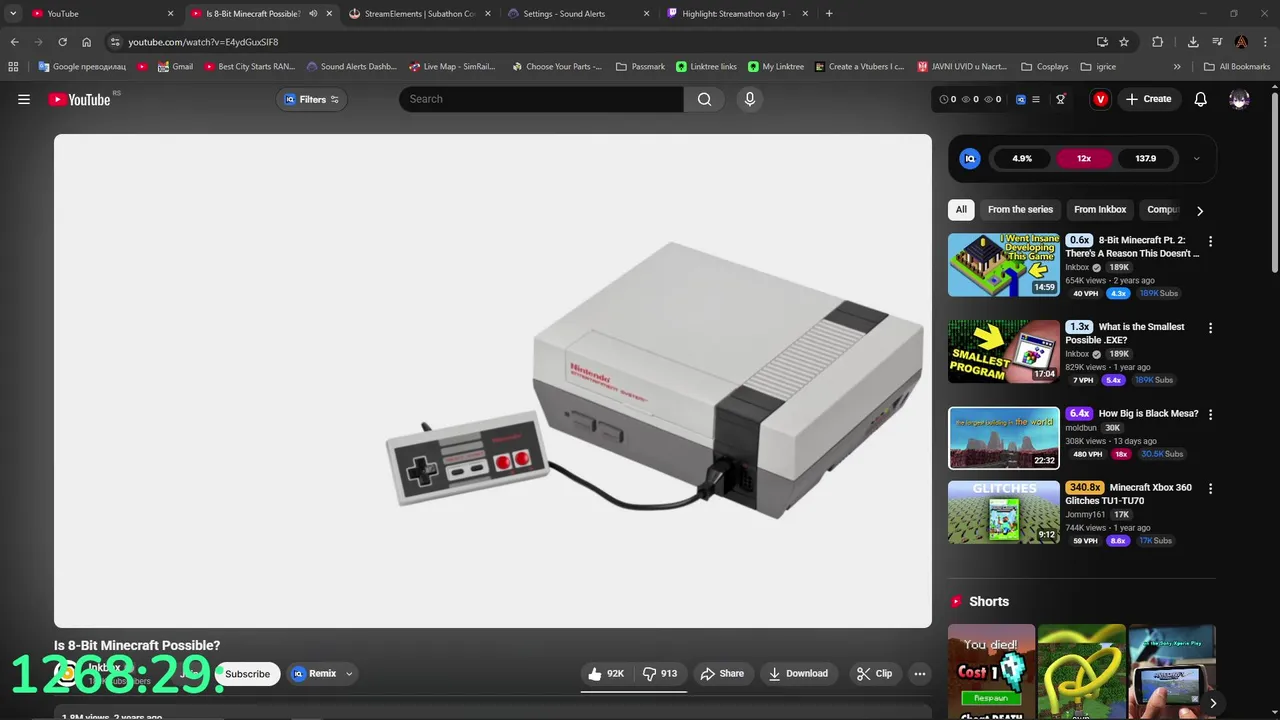This screenshot has height=720, width=1280.
Task: Open the vidIQ list menu icon
Action: tap(1036, 99)
